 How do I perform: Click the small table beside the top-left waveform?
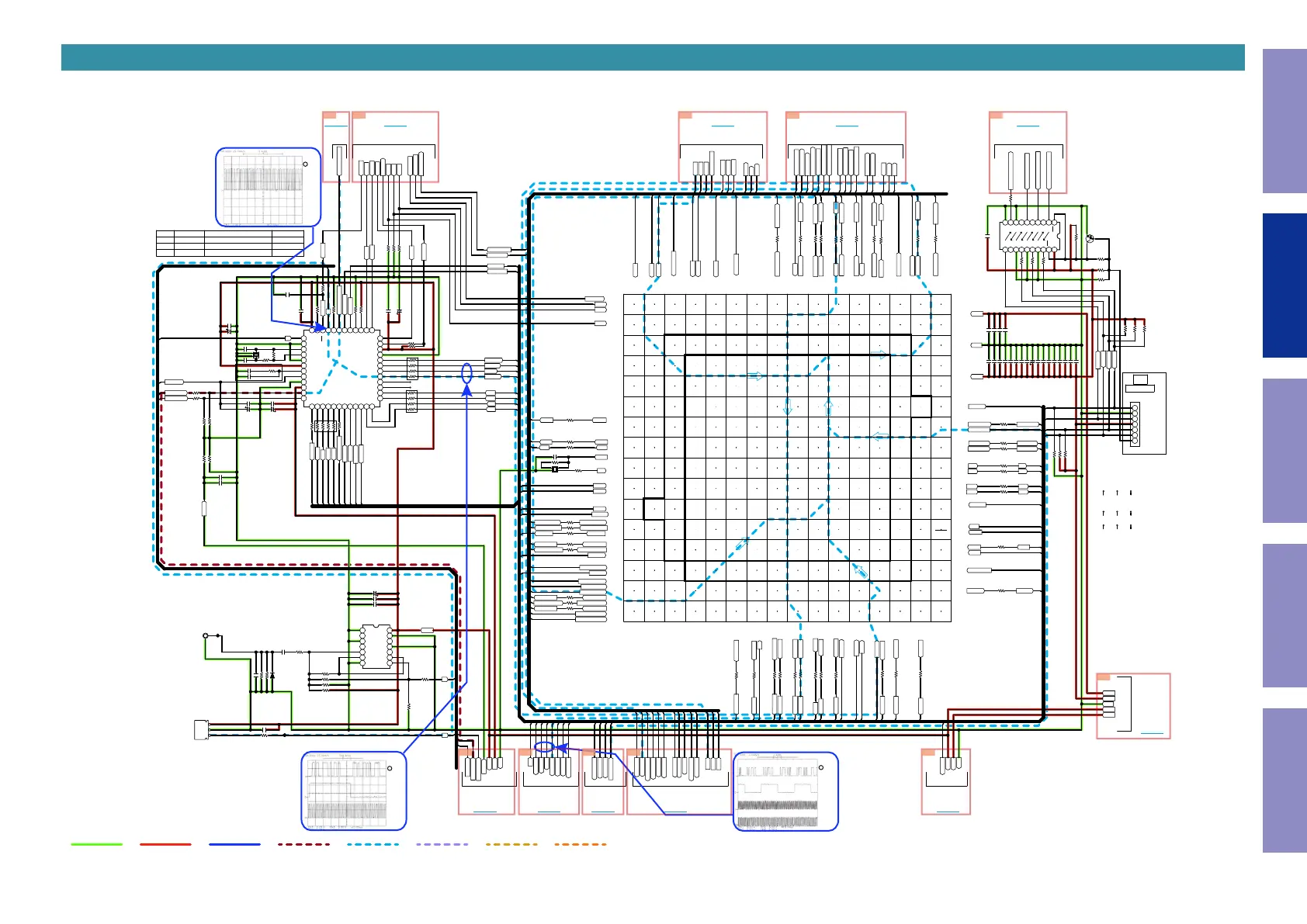coord(230,243)
